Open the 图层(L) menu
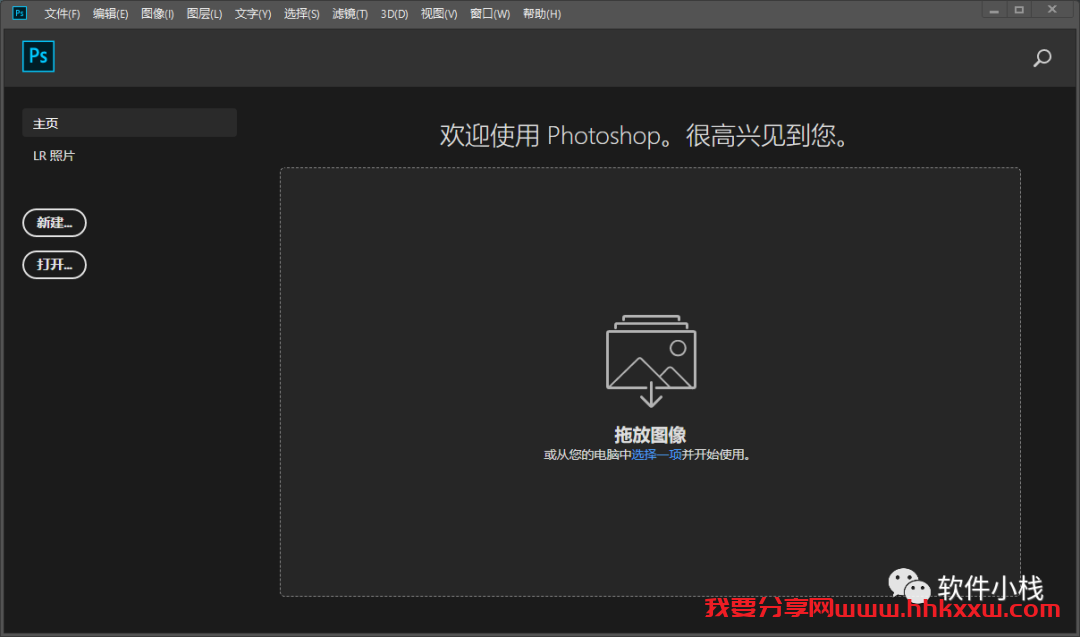 coord(204,14)
